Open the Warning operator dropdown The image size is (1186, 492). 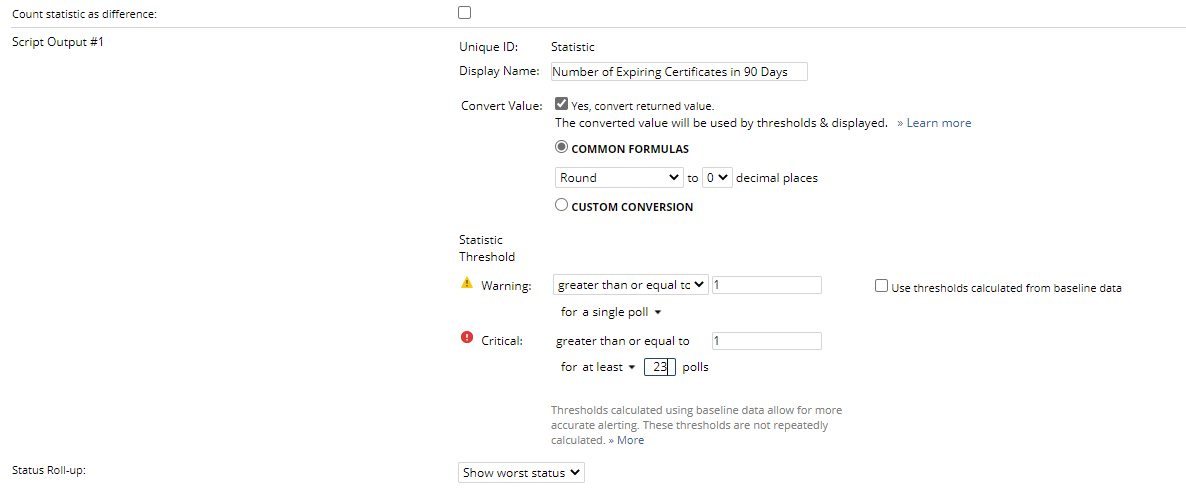pyautogui.click(x=630, y=284)
